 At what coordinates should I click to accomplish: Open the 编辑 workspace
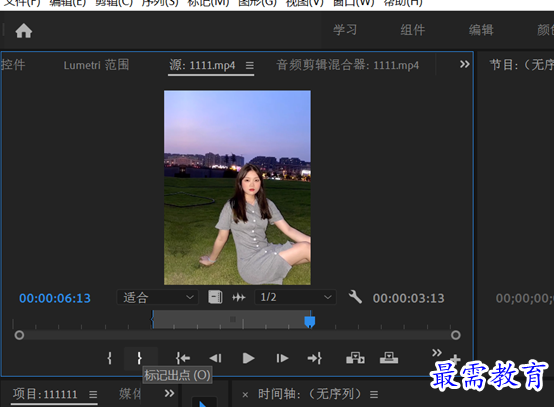[x=481, y=30]
